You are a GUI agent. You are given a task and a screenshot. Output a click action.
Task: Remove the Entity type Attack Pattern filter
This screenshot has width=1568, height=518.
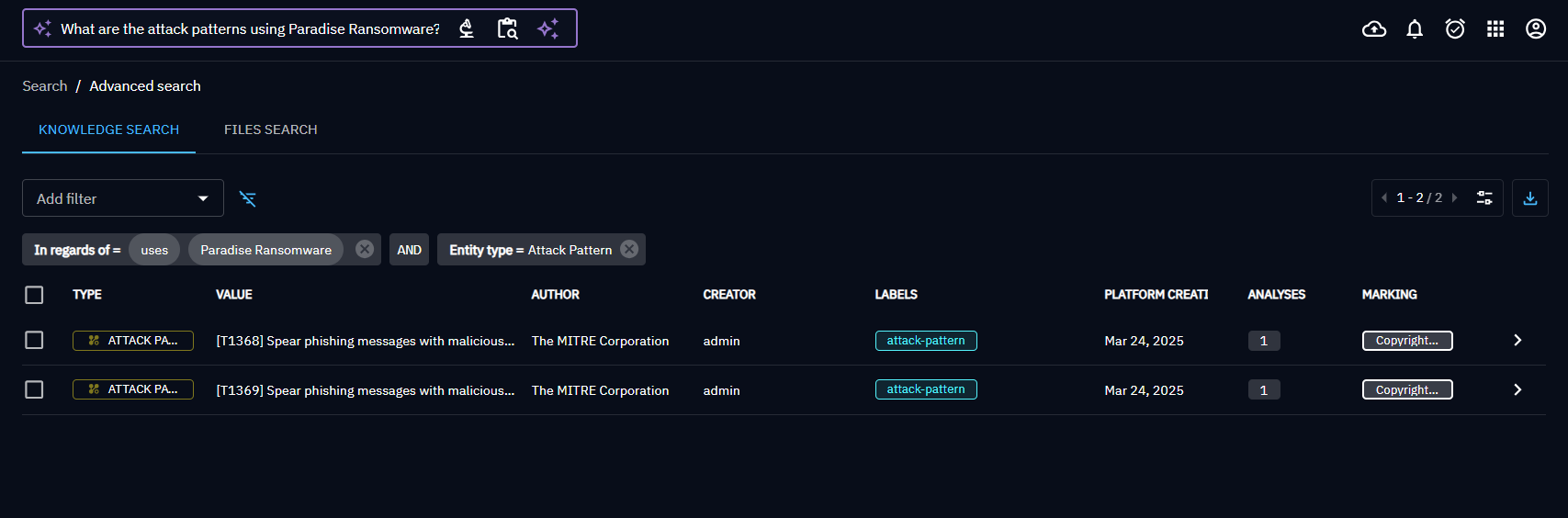[629, 250]
